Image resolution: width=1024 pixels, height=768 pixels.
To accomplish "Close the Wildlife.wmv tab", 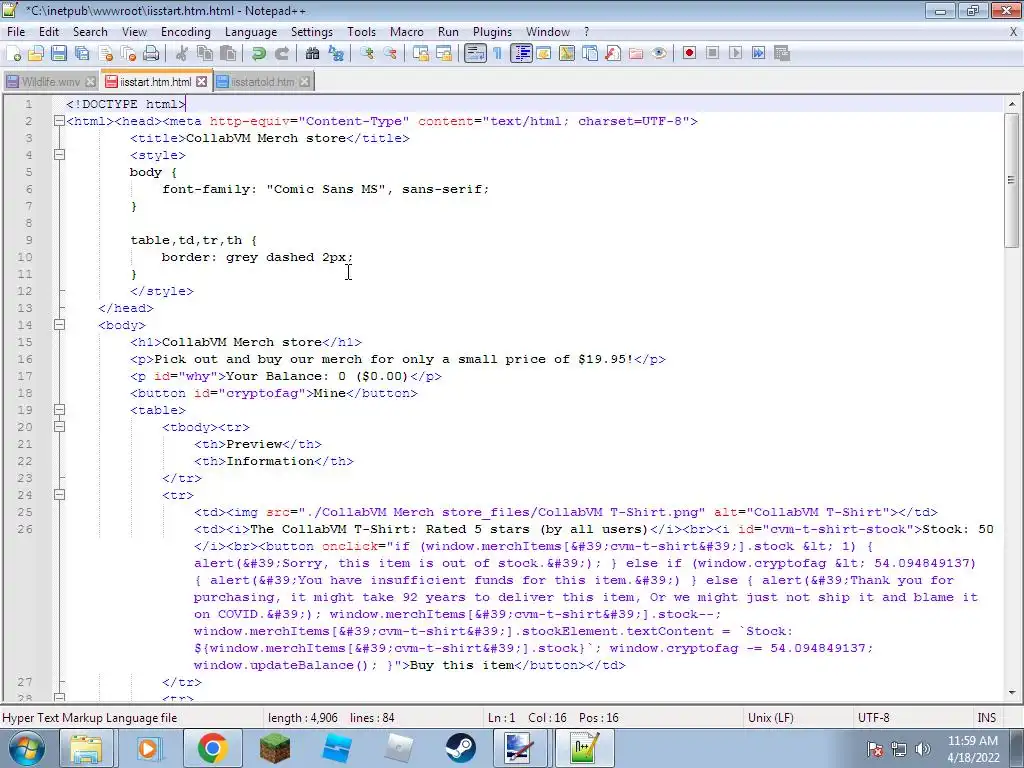I will click(91, 82).
